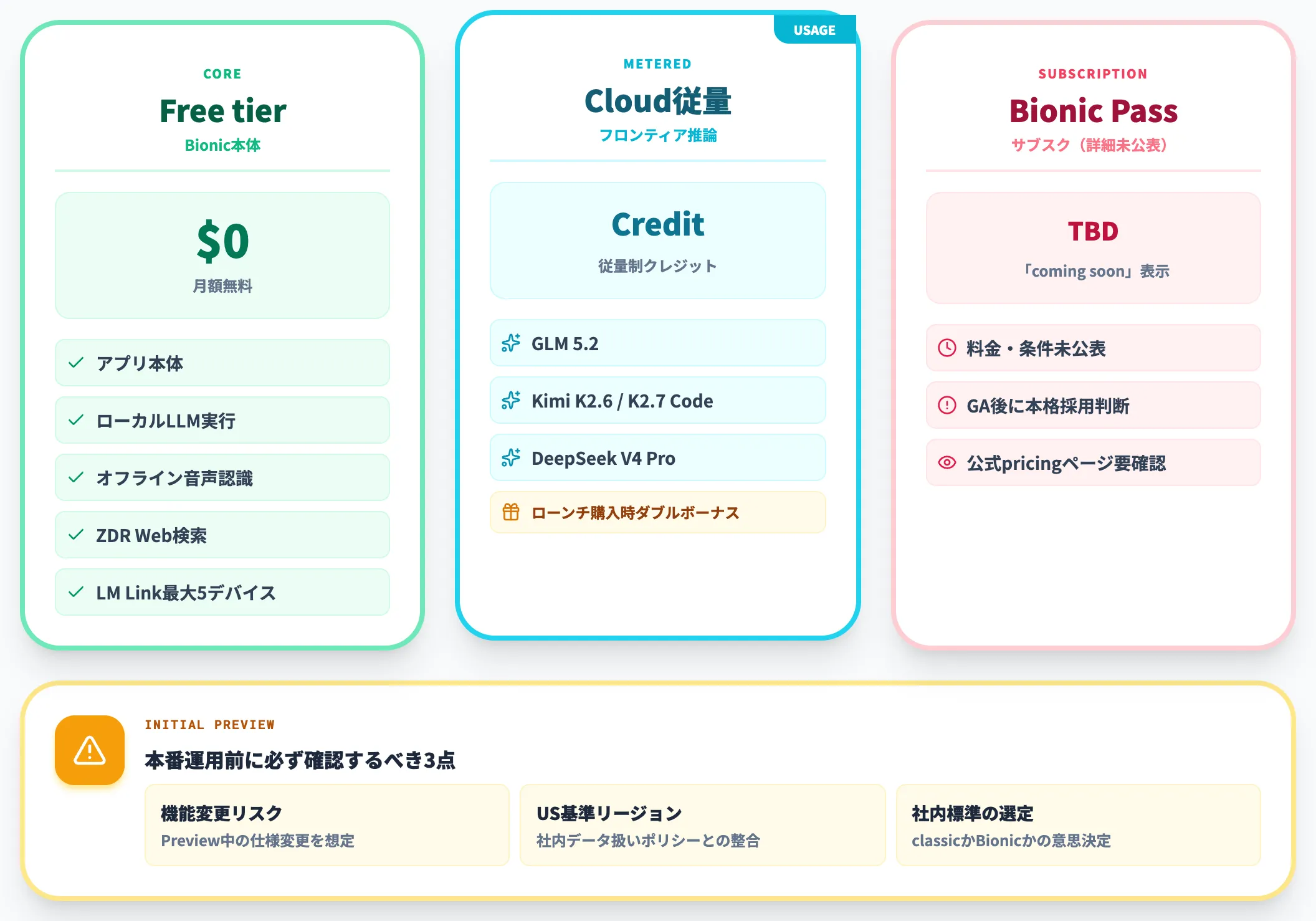Select the $0 月額無料 price box
1316x921 pixels.
(222, 255)
